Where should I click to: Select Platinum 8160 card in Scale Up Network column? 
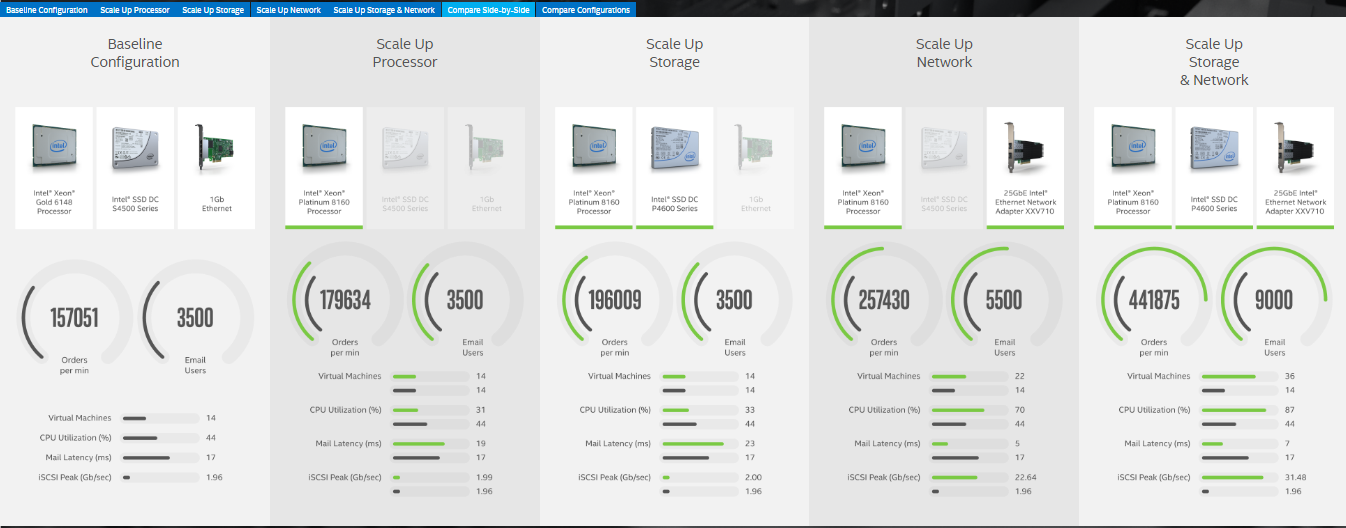coord(863,168)
